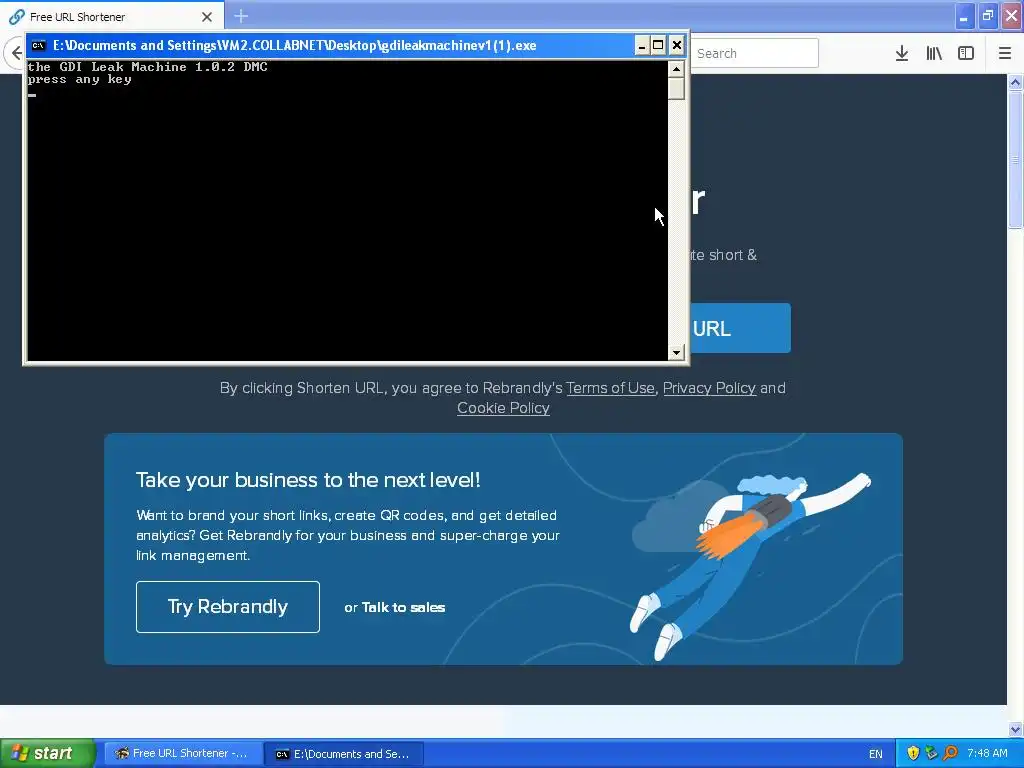
Task: Open Firefox library icon
Action: click(x=934, y=54)
